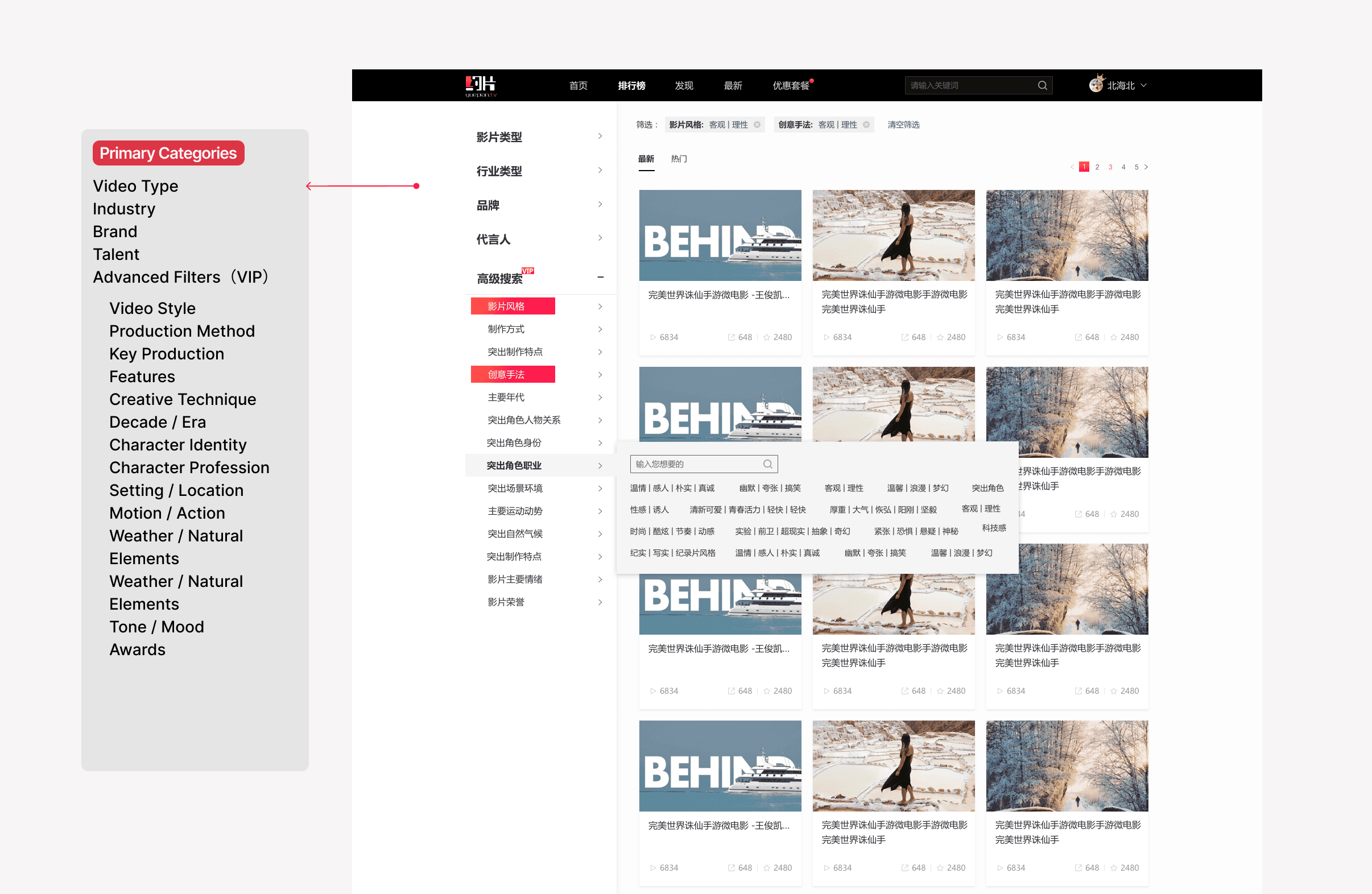The image size is (1372, 894).
Task: Collapse 高级搜索 section via minus icon
Action: click(600, 278)
